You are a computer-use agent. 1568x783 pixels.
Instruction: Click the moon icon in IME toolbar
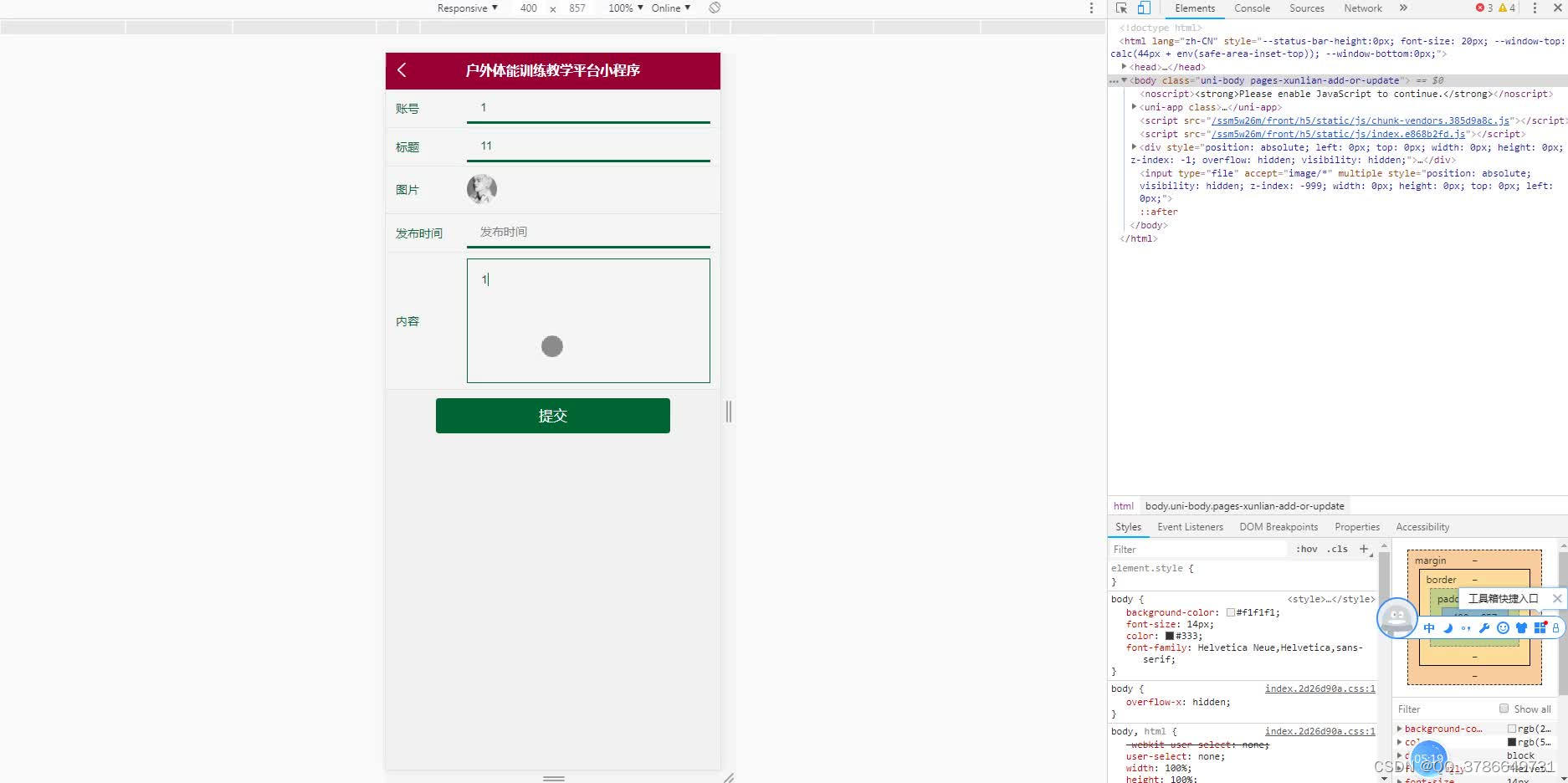[1448, 627]
